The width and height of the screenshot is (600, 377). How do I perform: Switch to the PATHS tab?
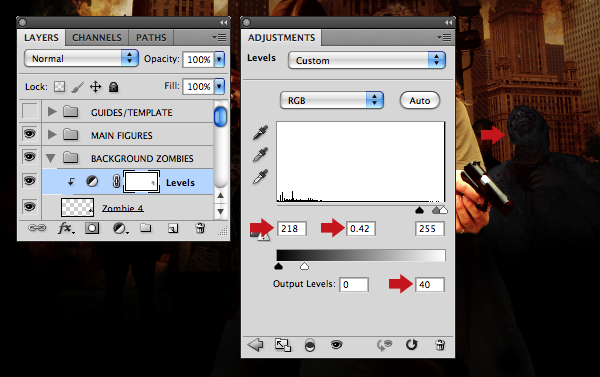tap(151, 38)
